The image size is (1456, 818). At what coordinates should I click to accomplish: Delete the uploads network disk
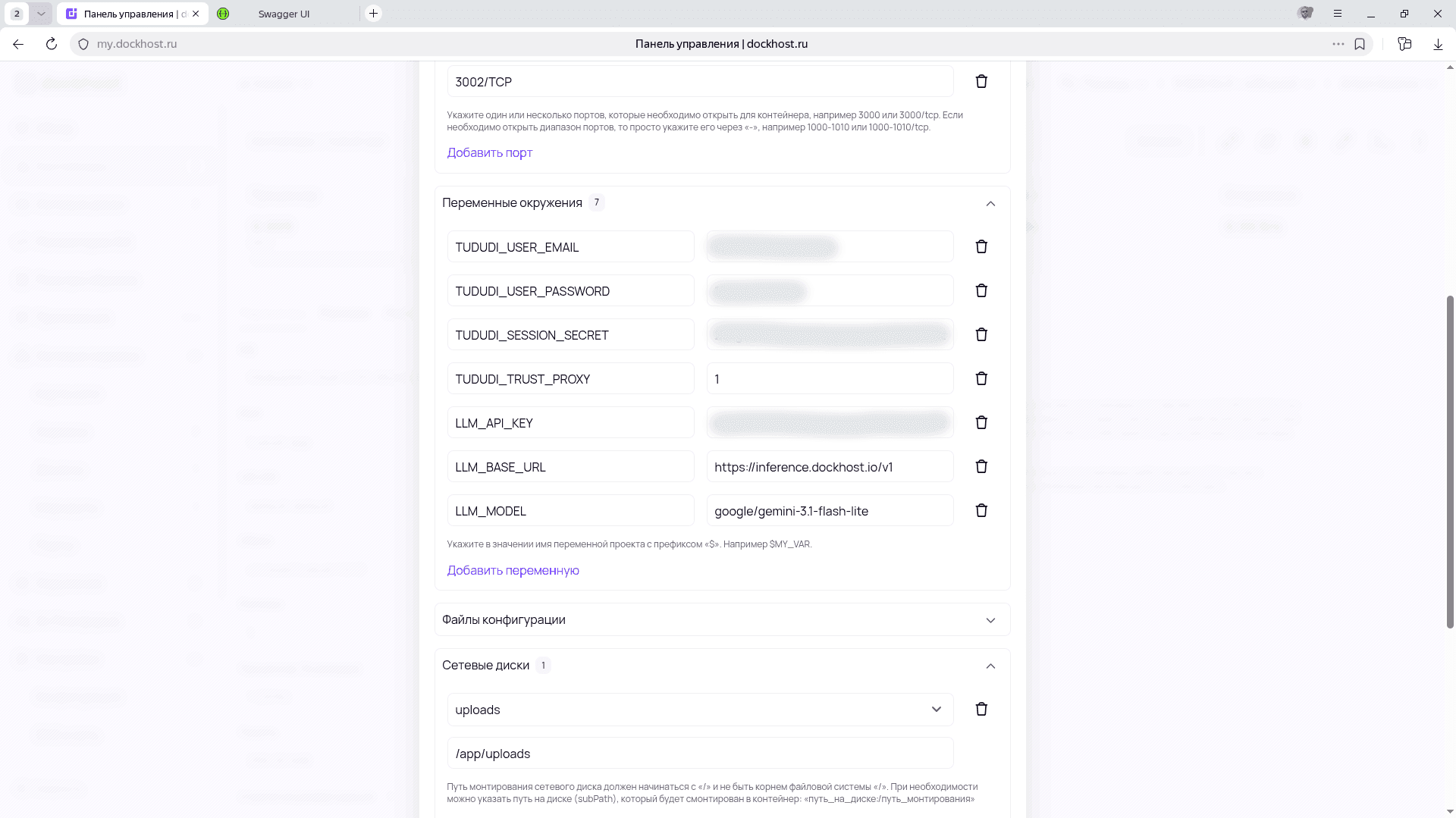pos(981,709)
